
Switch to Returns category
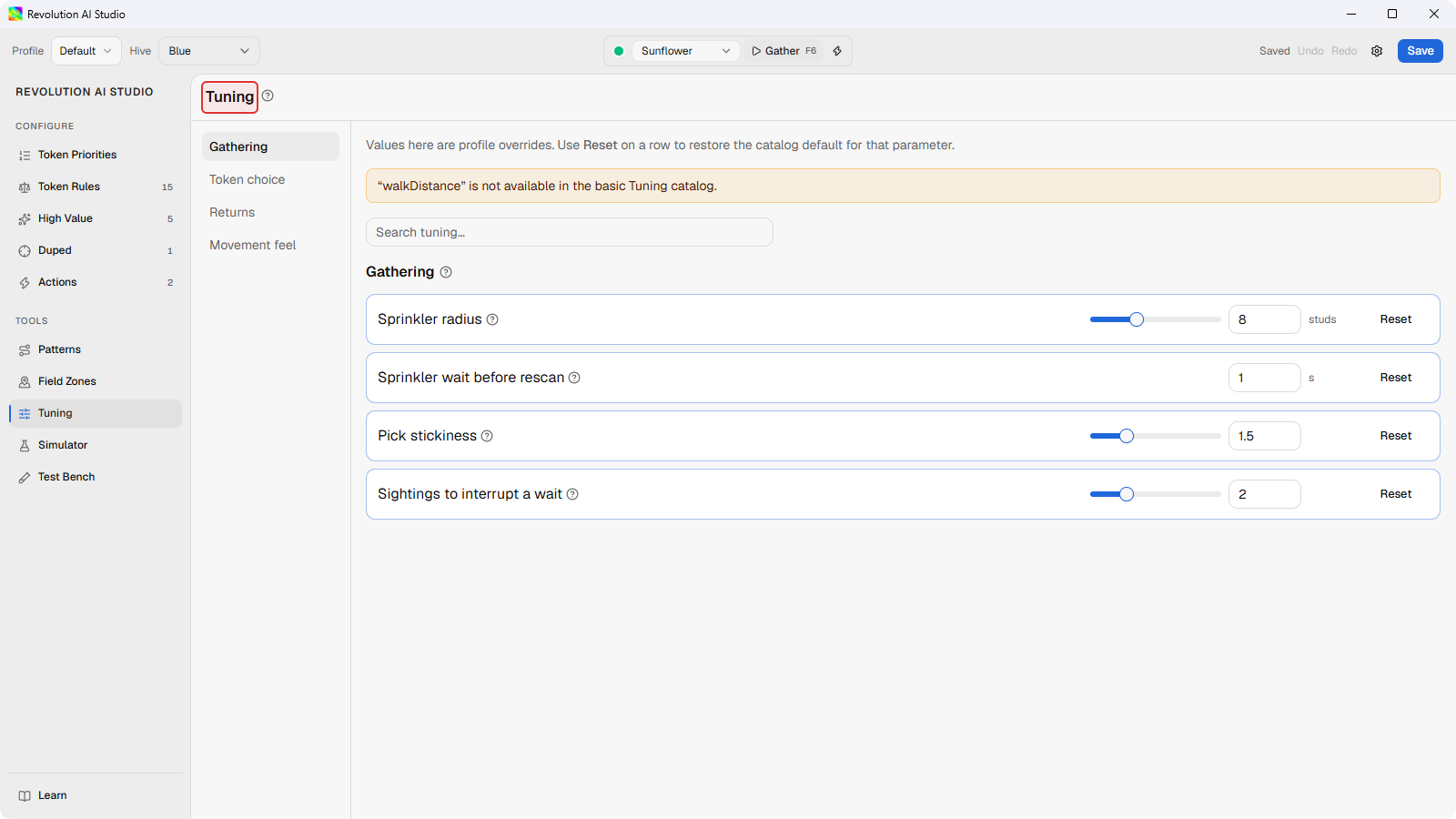(x=270, y=212)
